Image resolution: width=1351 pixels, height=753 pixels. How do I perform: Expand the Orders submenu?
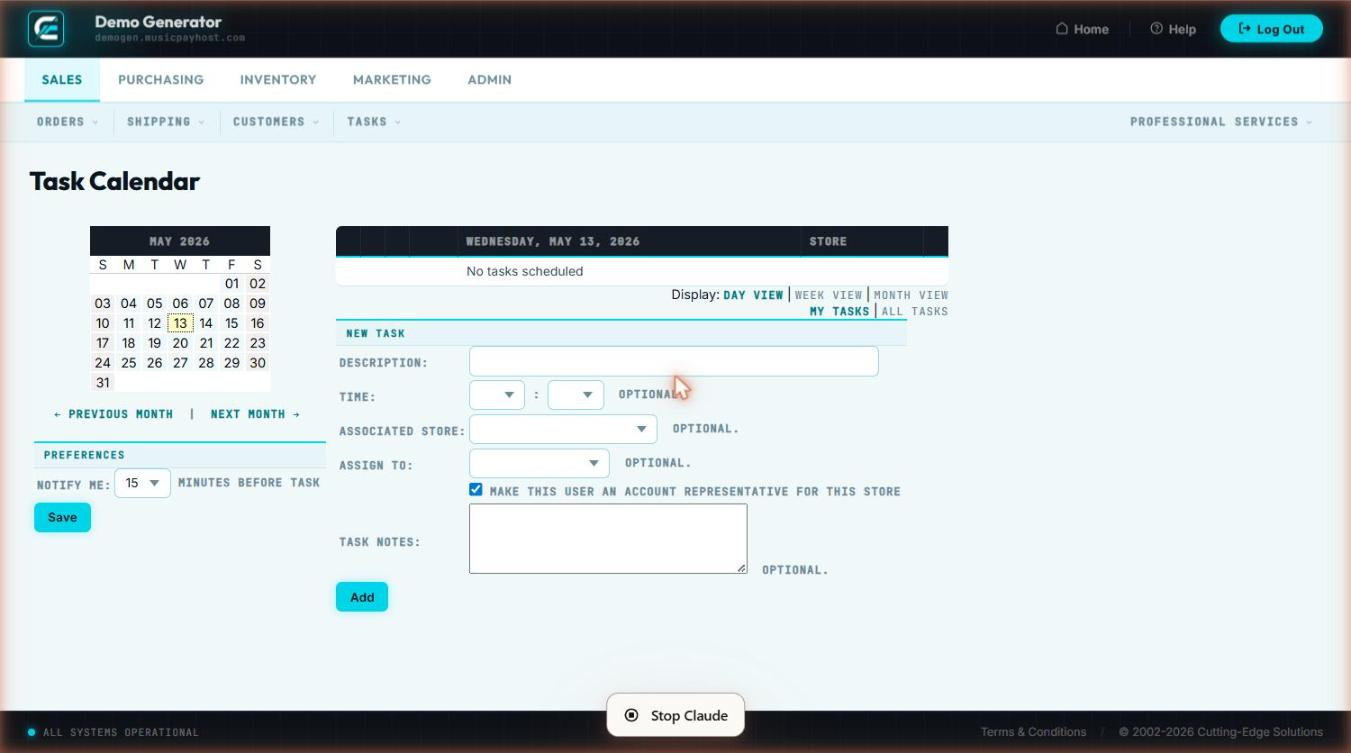pos(68,122)
